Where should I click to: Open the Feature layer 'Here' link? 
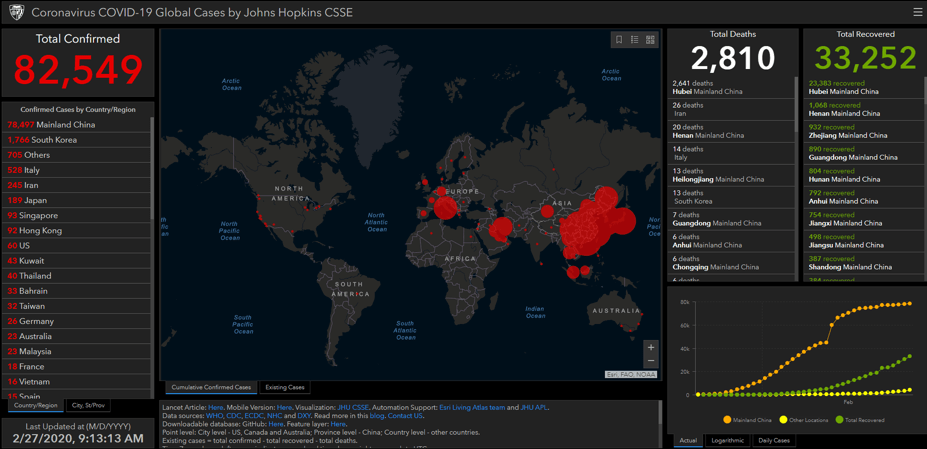coord(338,424)
